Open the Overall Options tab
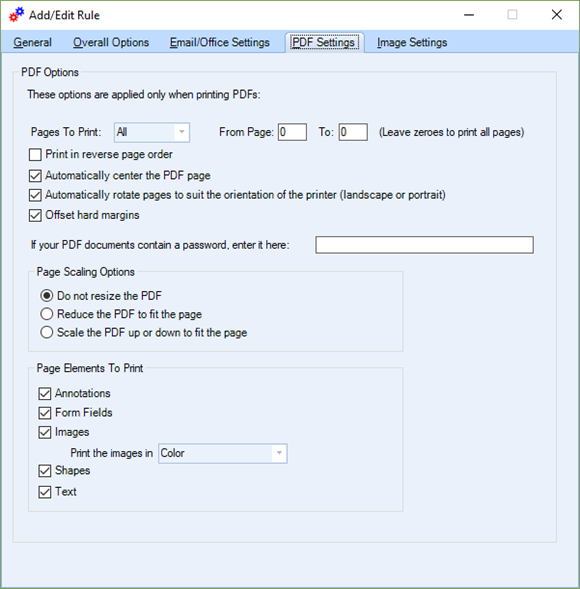 coord(111,42)
